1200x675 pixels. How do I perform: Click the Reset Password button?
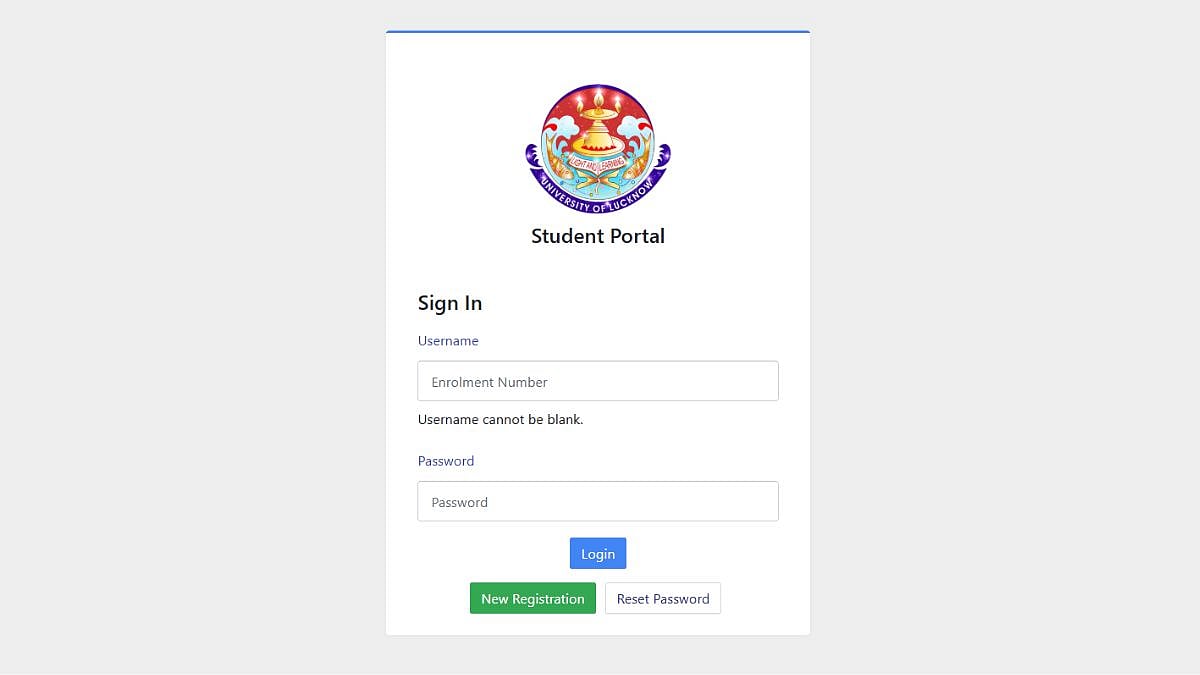[662, 598]
